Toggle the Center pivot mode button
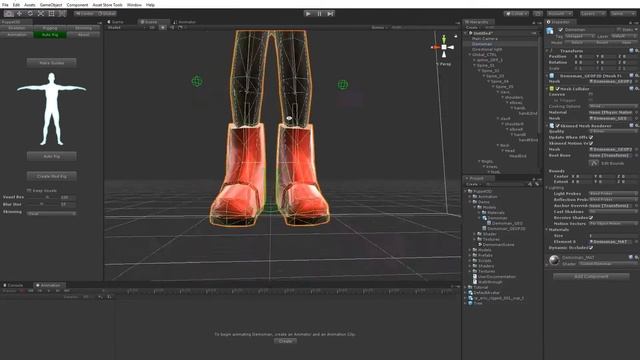The image size is (640, 360). (84, 13)
